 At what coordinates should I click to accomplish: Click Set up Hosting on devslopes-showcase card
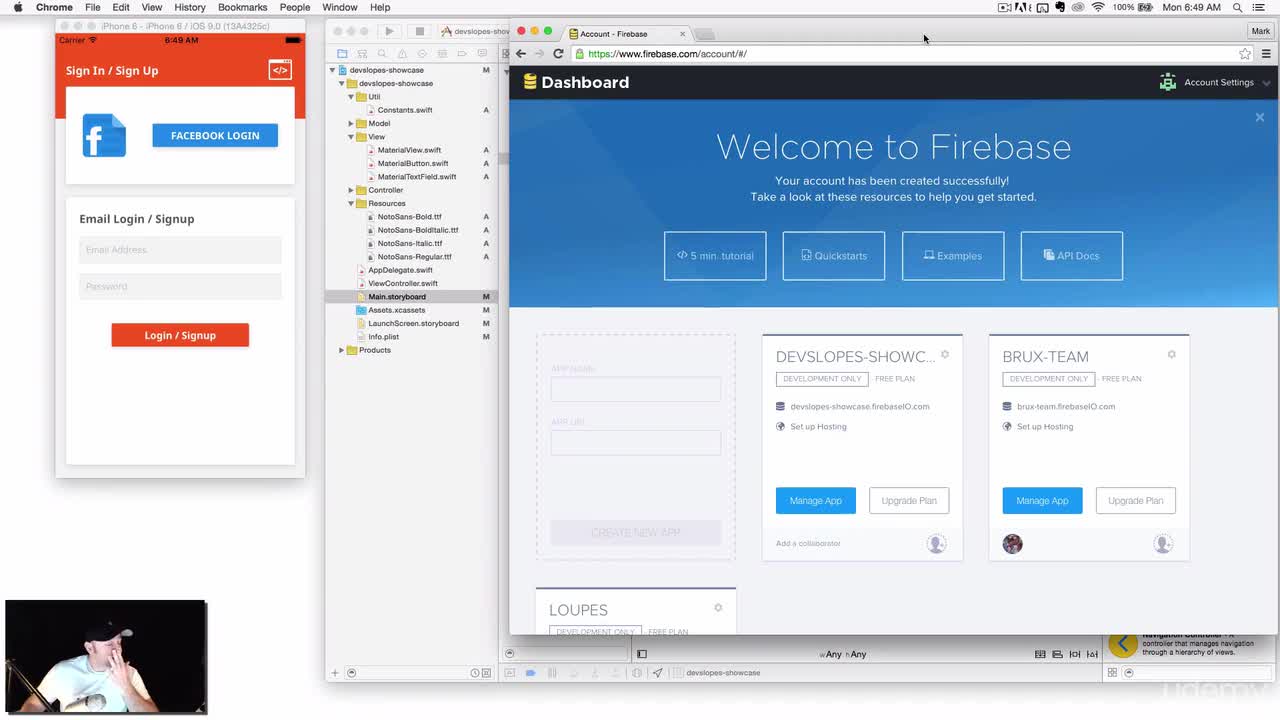[818, 427]
